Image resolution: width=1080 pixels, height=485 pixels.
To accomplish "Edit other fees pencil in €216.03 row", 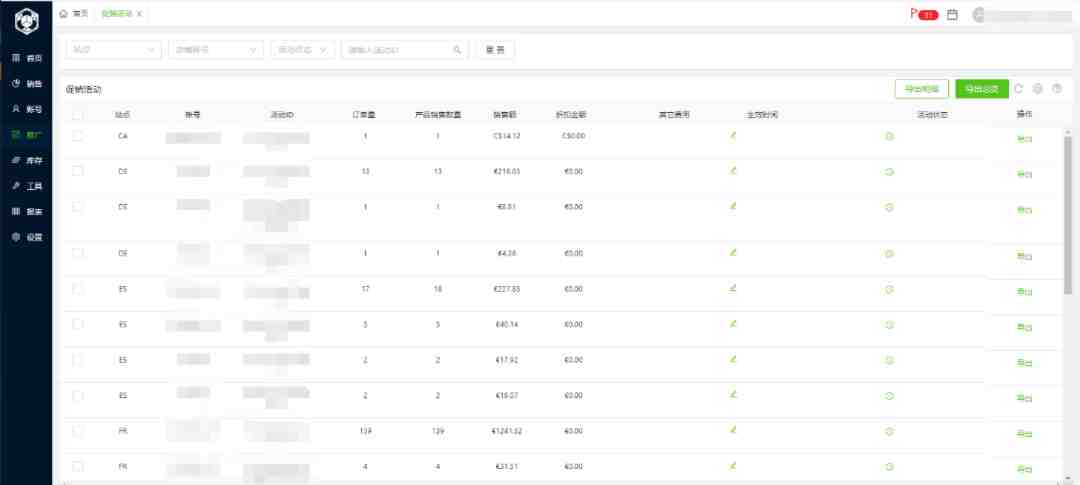I will click(x=733, y=170).
